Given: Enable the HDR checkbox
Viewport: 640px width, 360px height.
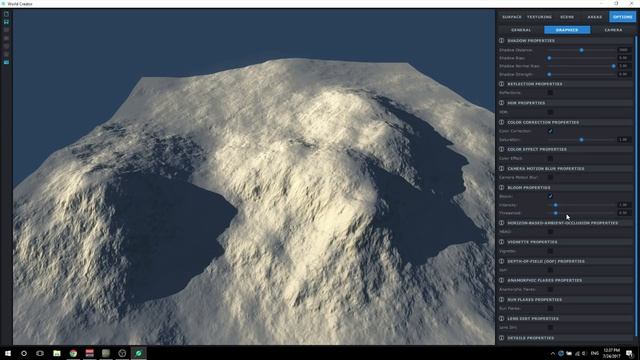Looking at the screenshot, I should (550, 112).
